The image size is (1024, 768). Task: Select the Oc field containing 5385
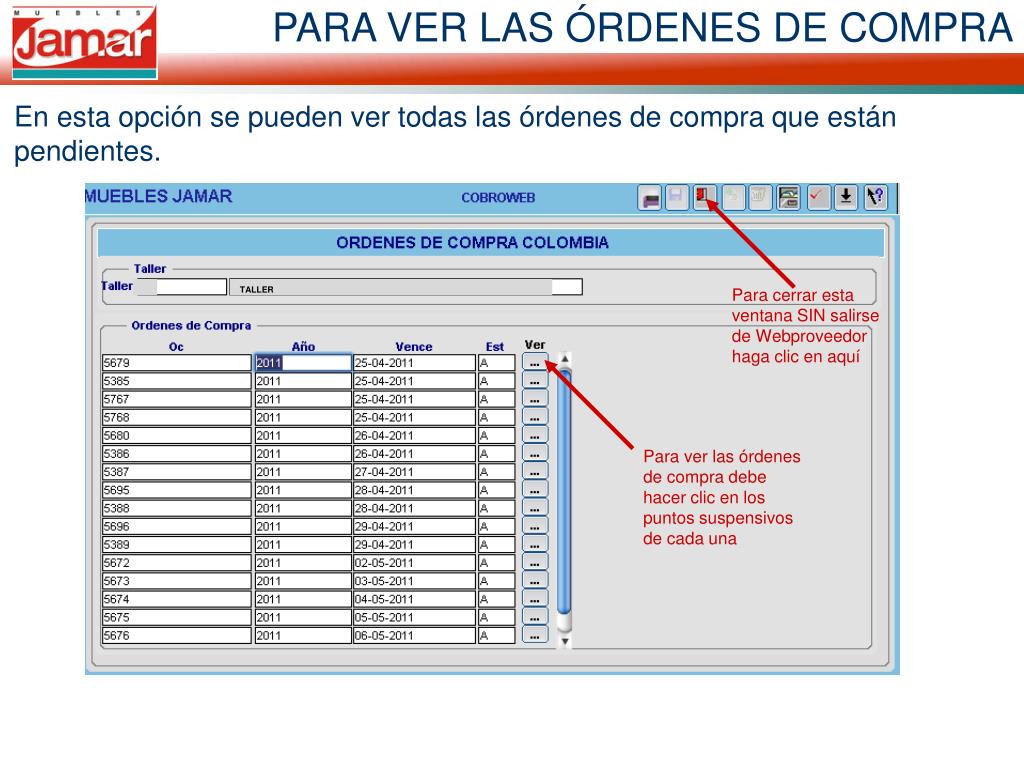click(176, 381)
